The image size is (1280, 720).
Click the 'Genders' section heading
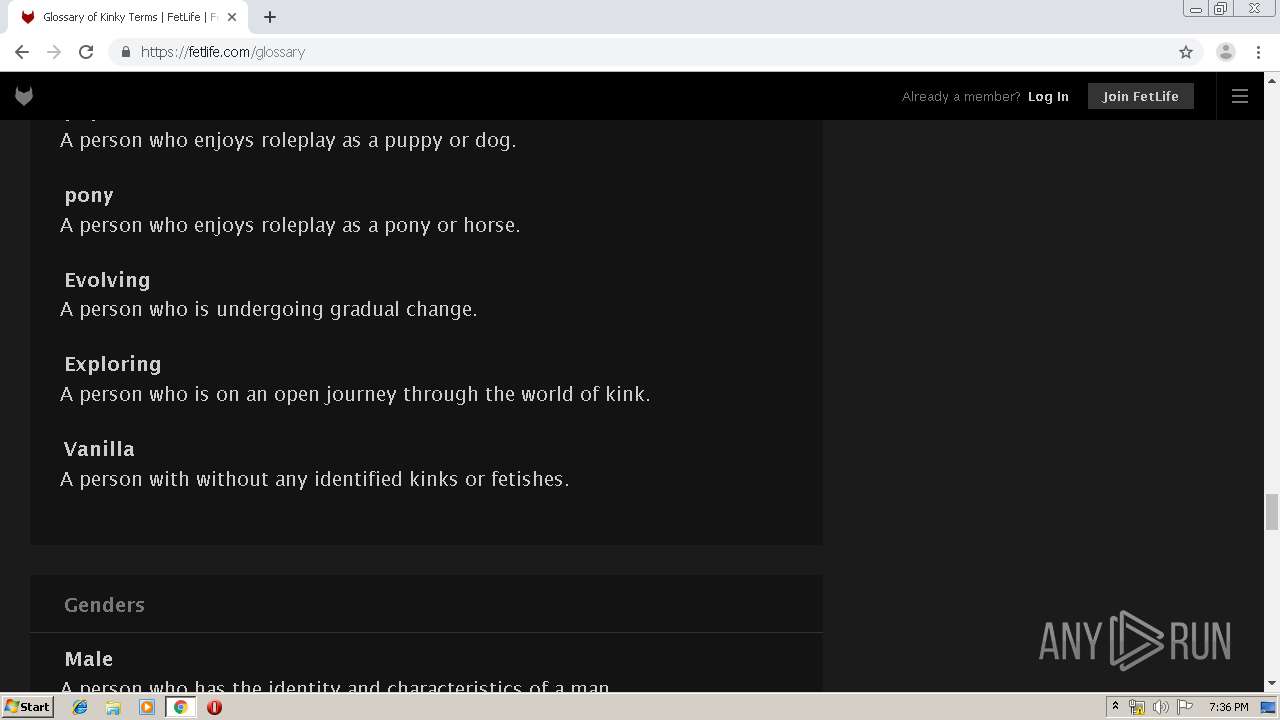click(x=104, y=605)
